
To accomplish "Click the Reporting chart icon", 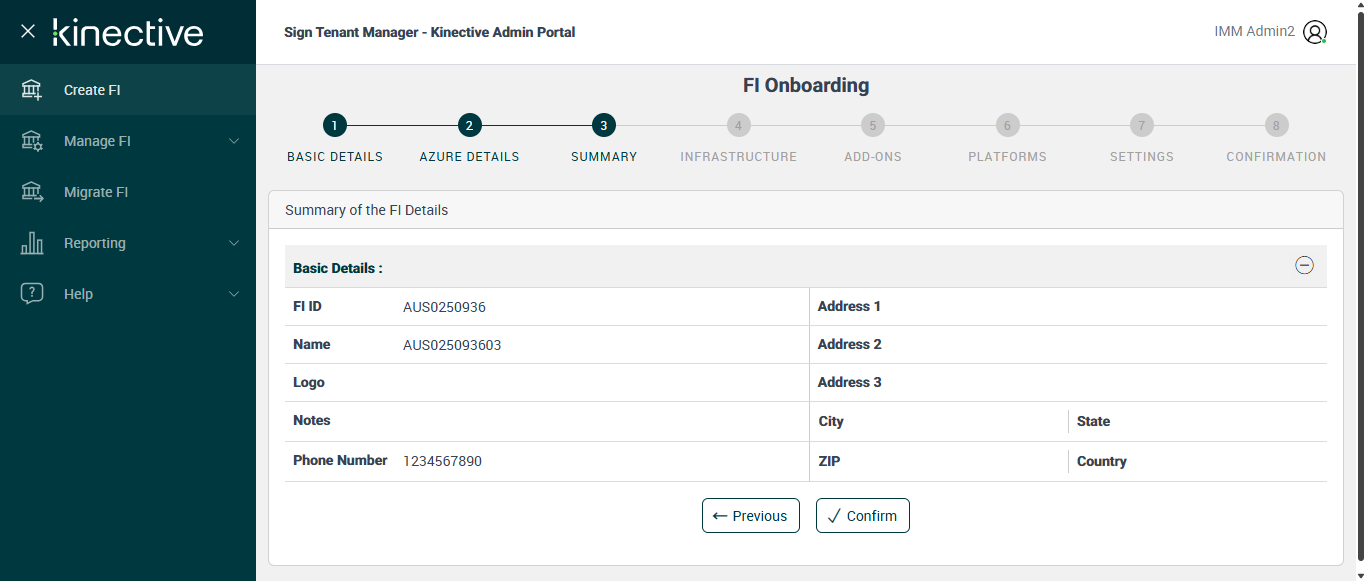I will (x=32, y=243).
